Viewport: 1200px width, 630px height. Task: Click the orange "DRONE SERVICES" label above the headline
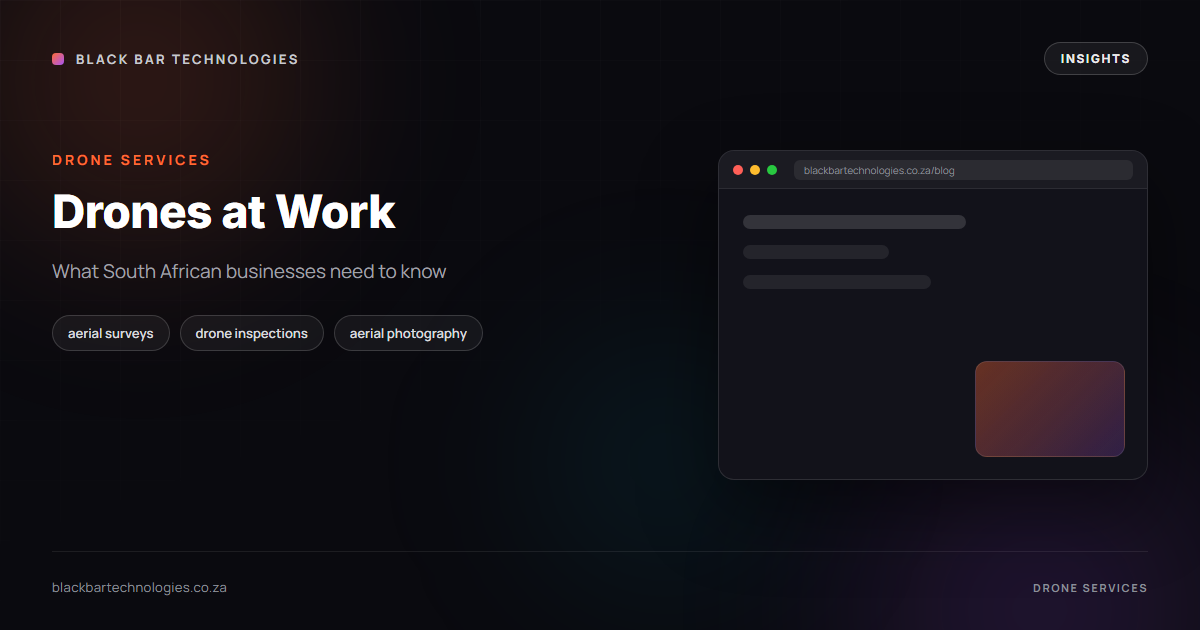point(131,160)
